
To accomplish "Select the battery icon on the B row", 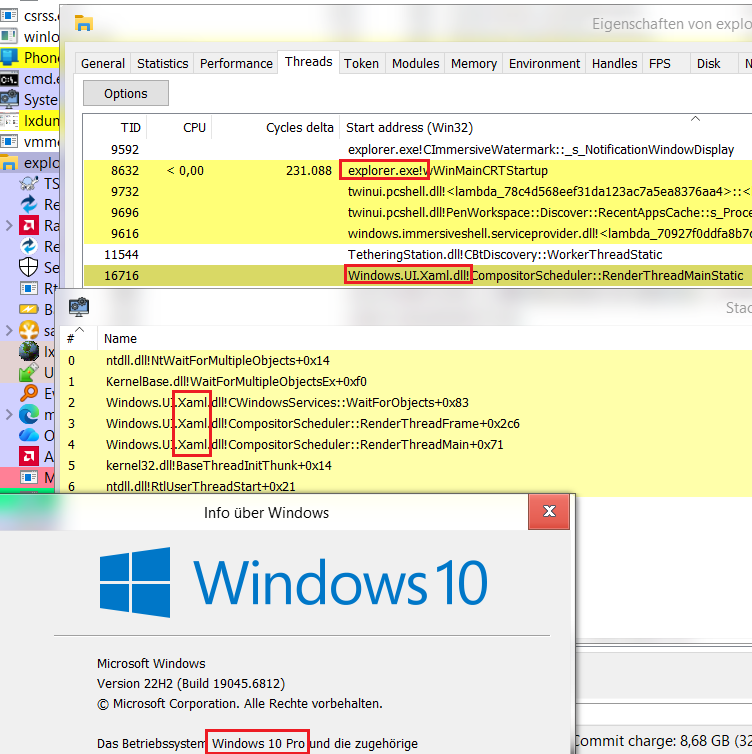I will click(28, 309).
